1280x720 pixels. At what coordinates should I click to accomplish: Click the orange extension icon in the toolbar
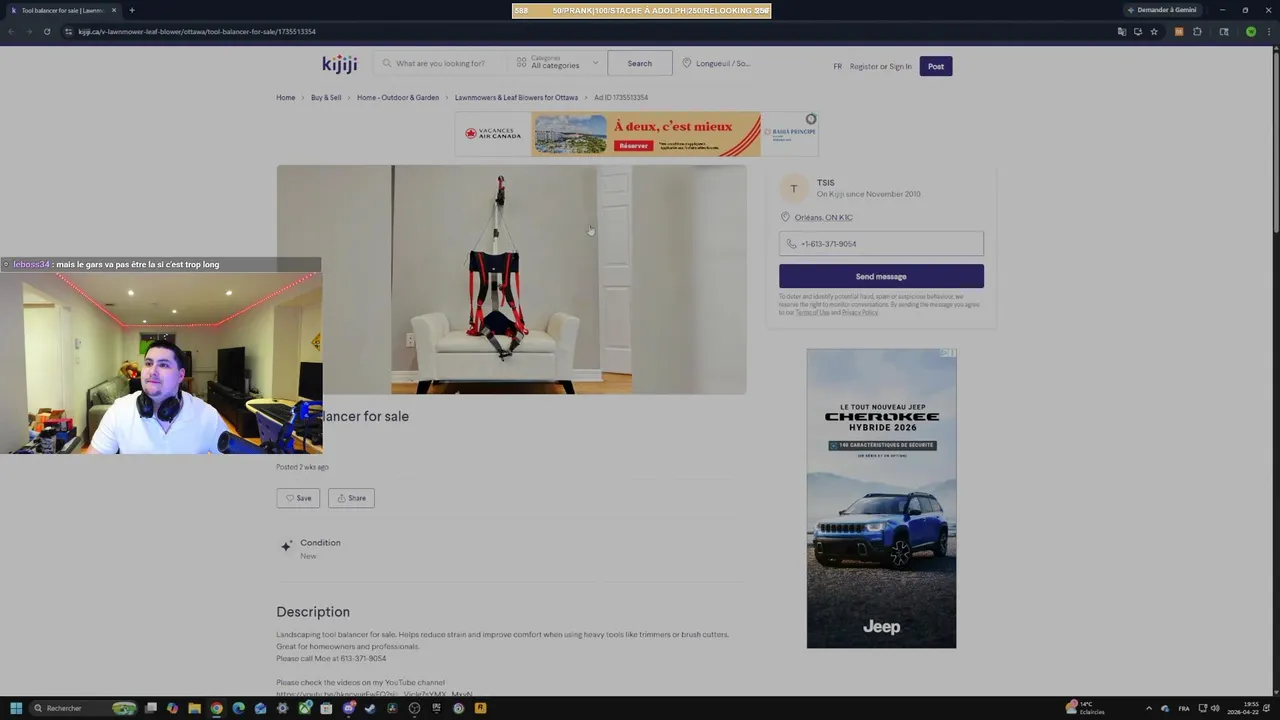(x=1179, y=31)
